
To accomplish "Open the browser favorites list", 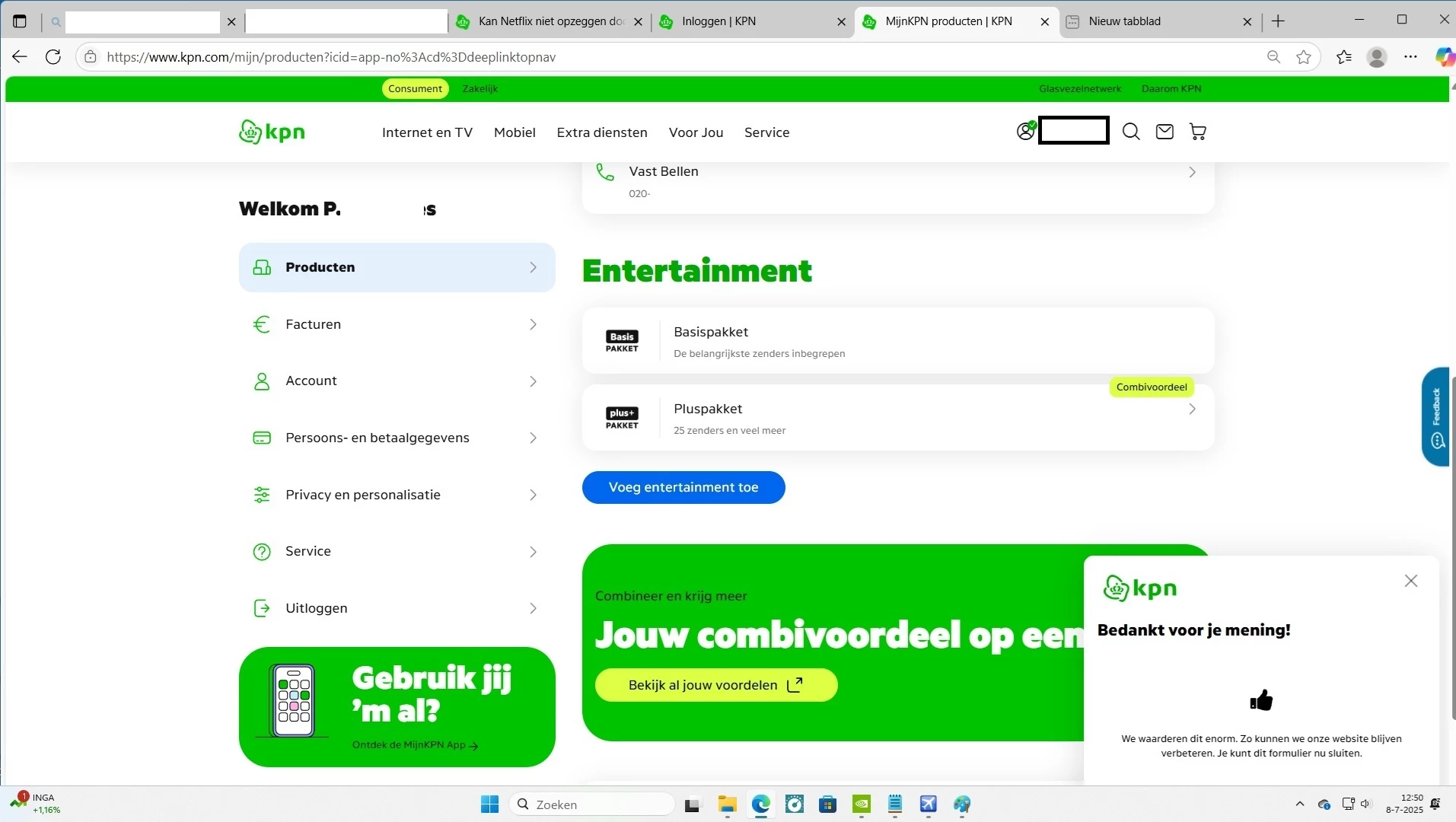I will point(1344,57).
